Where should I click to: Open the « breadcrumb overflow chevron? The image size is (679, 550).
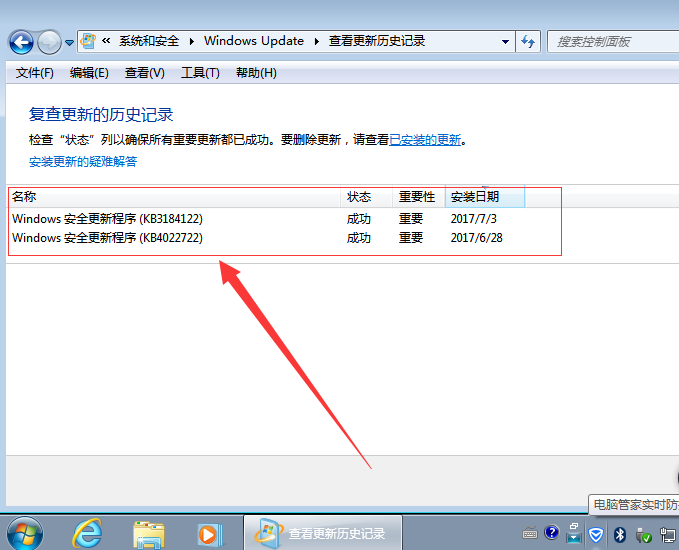click(x=106, y=41)
